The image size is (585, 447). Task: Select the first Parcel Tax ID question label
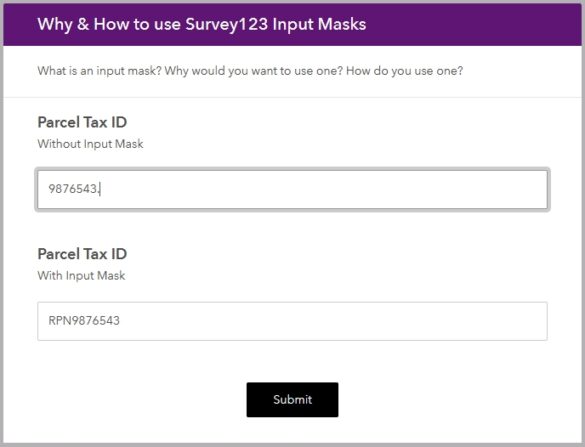click(82, 122)
